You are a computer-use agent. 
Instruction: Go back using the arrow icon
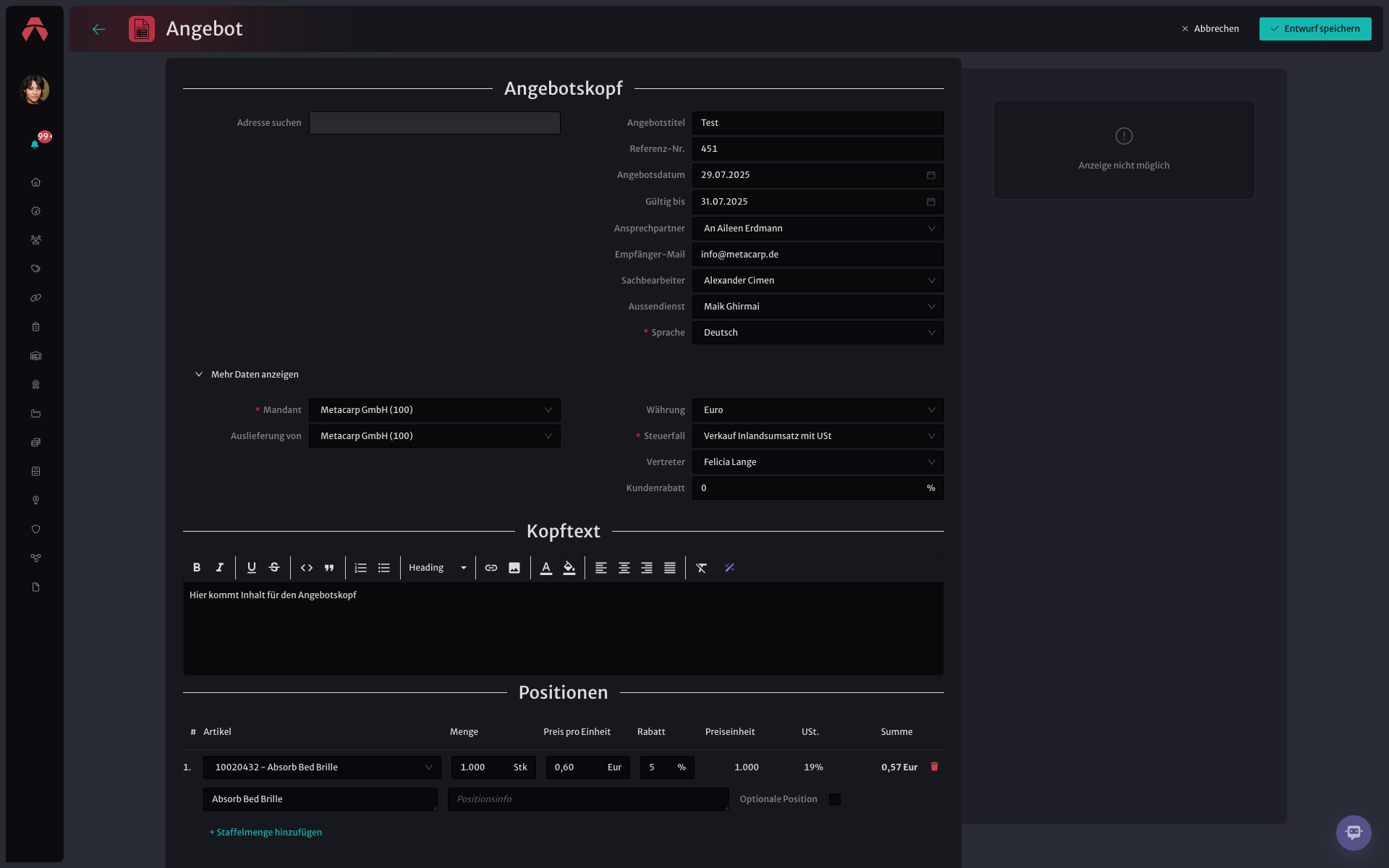click(99, 29)
